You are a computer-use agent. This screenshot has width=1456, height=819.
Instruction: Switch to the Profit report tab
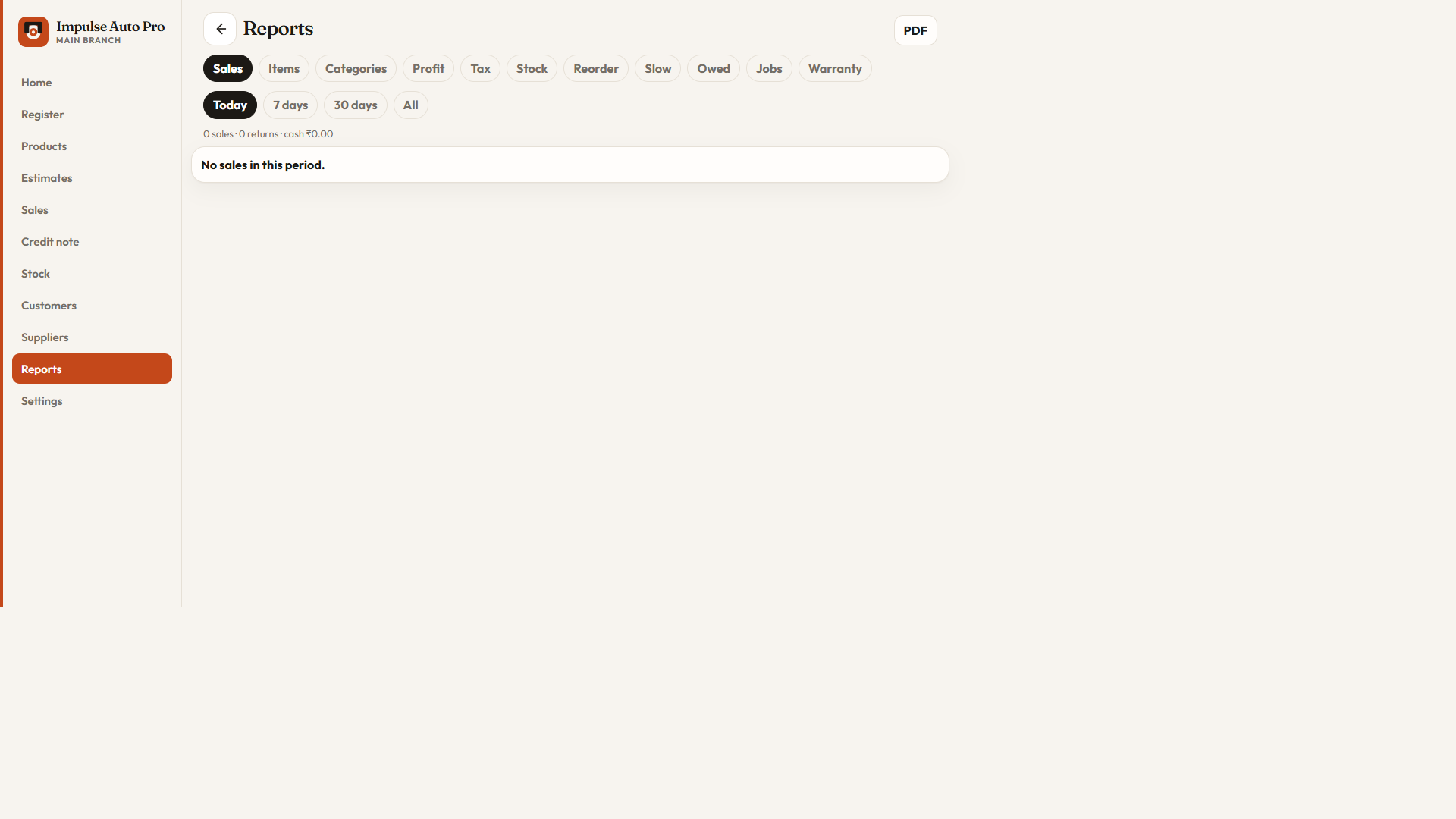428,68
